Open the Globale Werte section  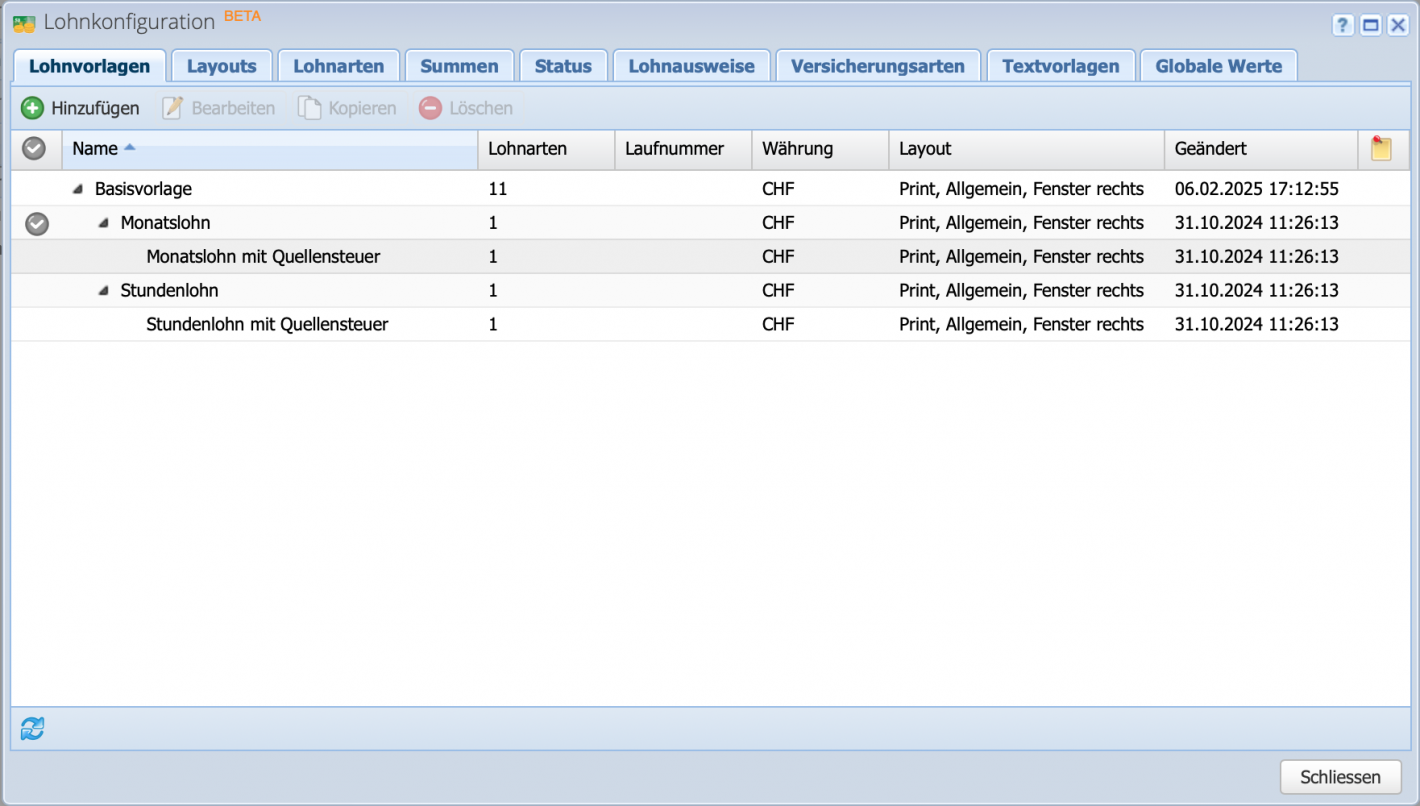coord(1218,64)
